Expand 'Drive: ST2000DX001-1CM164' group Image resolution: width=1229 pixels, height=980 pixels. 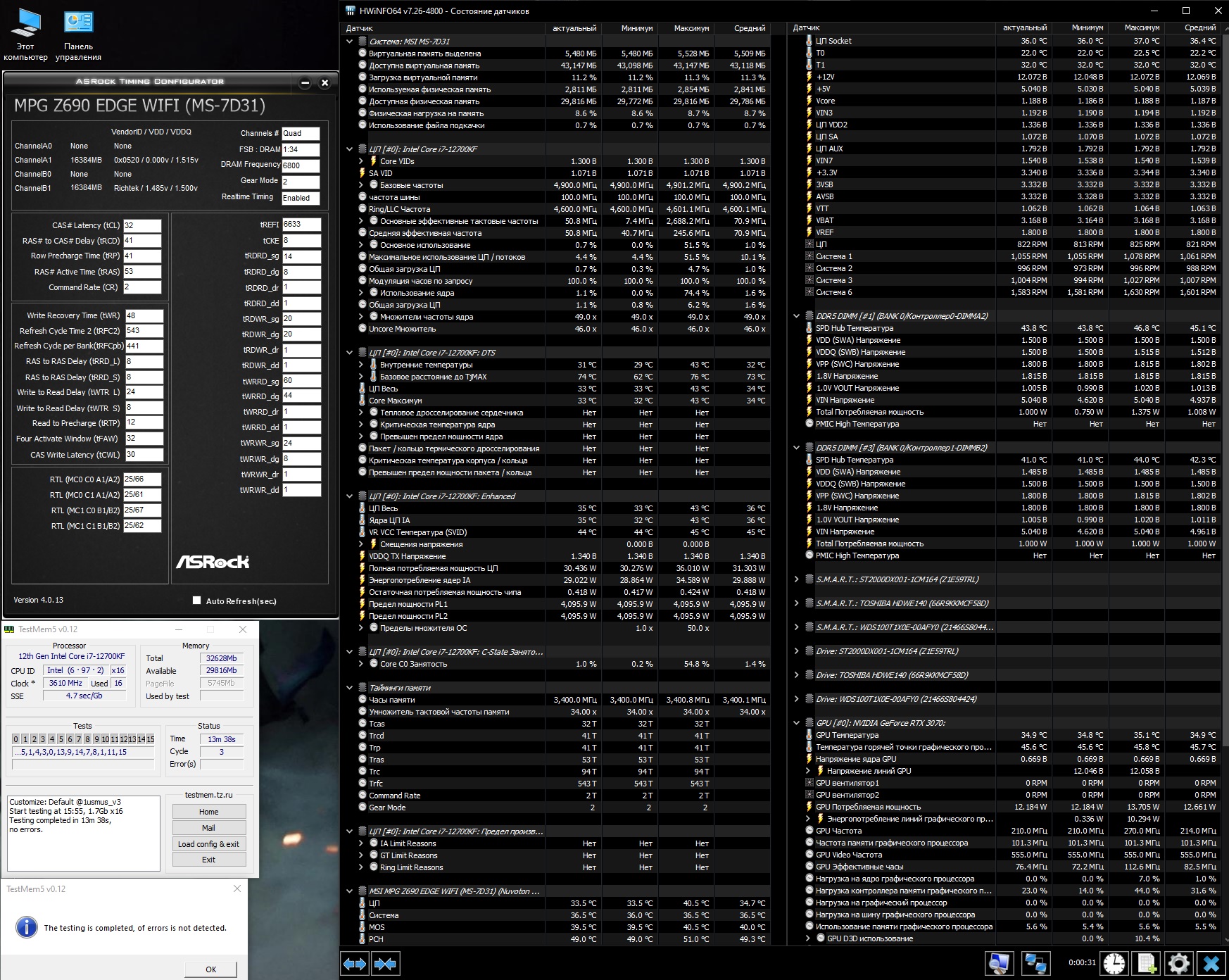(x=796, y=651)
